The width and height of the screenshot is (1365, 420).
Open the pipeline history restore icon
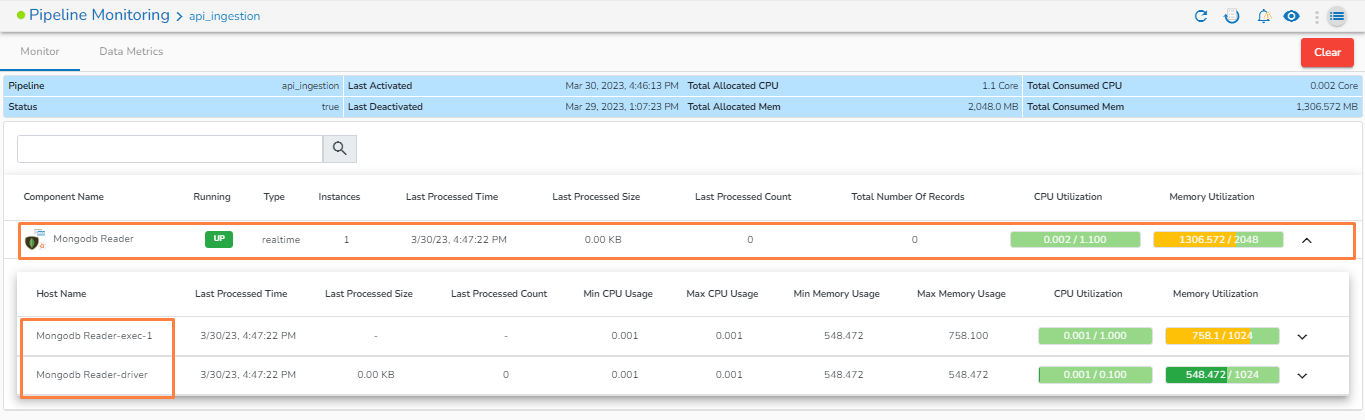pyautogui.click(x=1232, y=16)
